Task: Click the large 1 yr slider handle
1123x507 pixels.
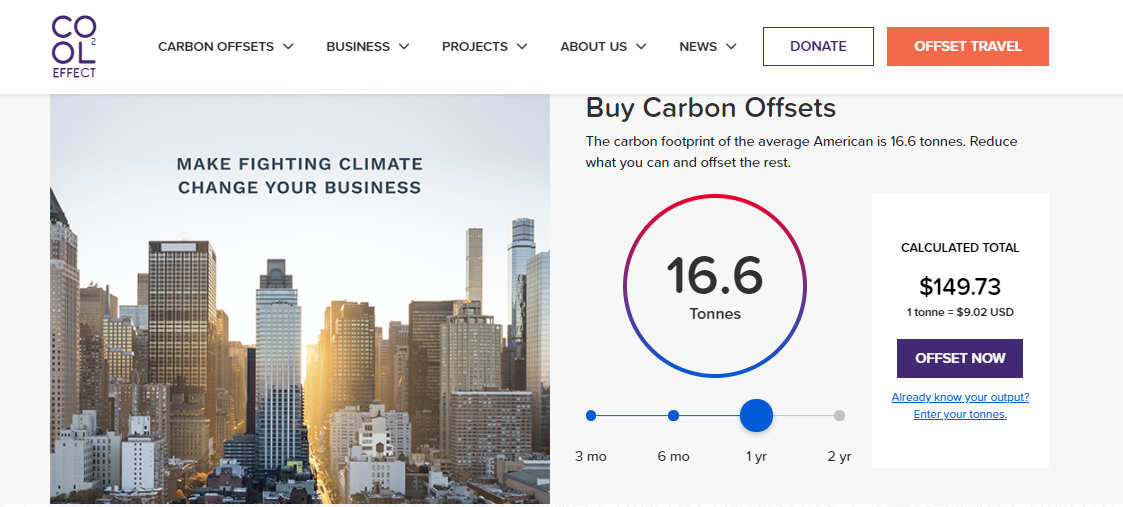Action: pyautogui.click(x=756, y=415)
